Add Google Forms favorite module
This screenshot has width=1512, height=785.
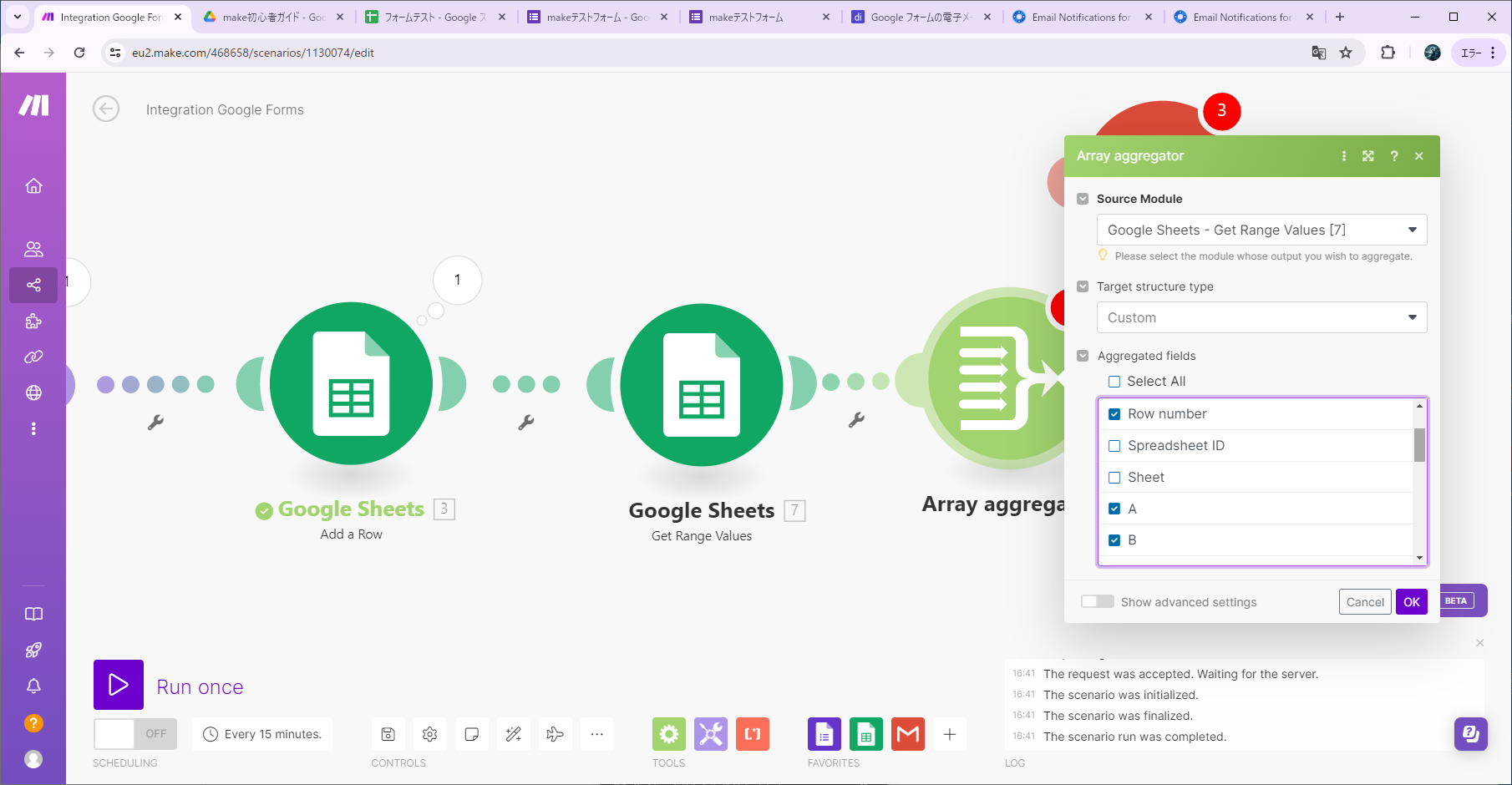point(824,734)
